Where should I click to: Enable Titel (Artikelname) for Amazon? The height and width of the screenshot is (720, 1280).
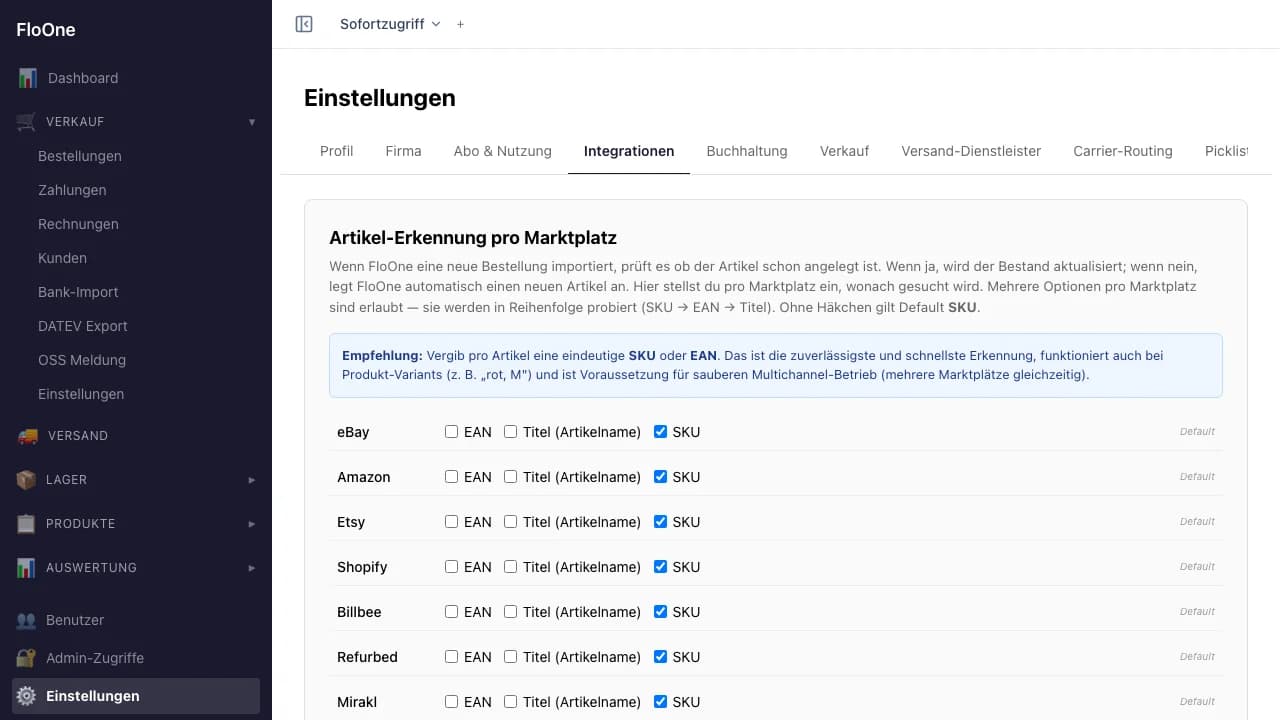(510, 477)
